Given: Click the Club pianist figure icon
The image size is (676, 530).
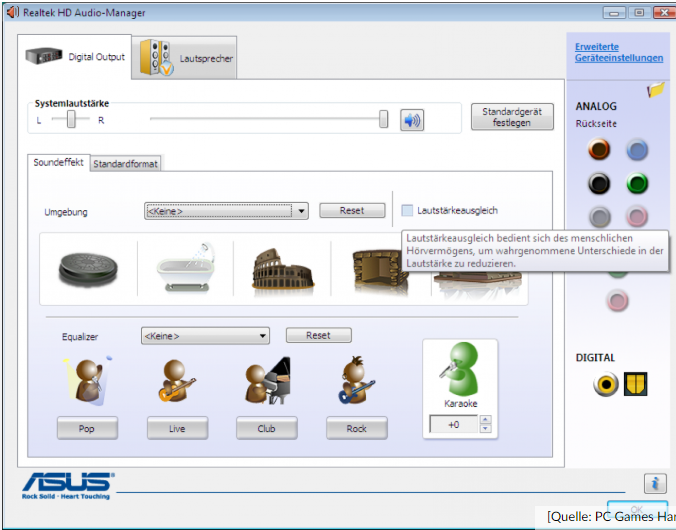Looking at the screenshot, I should 267,381.
